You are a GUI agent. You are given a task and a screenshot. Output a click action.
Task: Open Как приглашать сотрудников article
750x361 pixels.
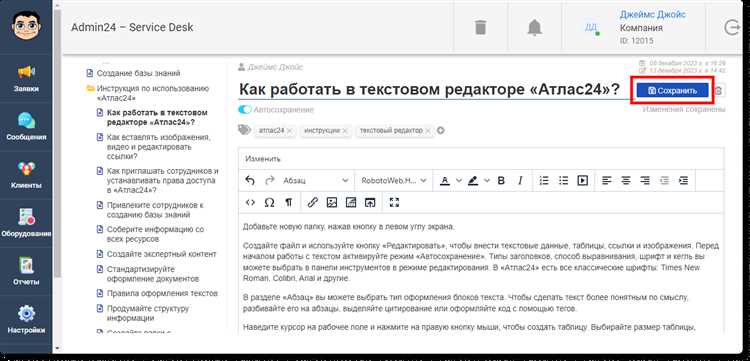[x=163, y=180]
